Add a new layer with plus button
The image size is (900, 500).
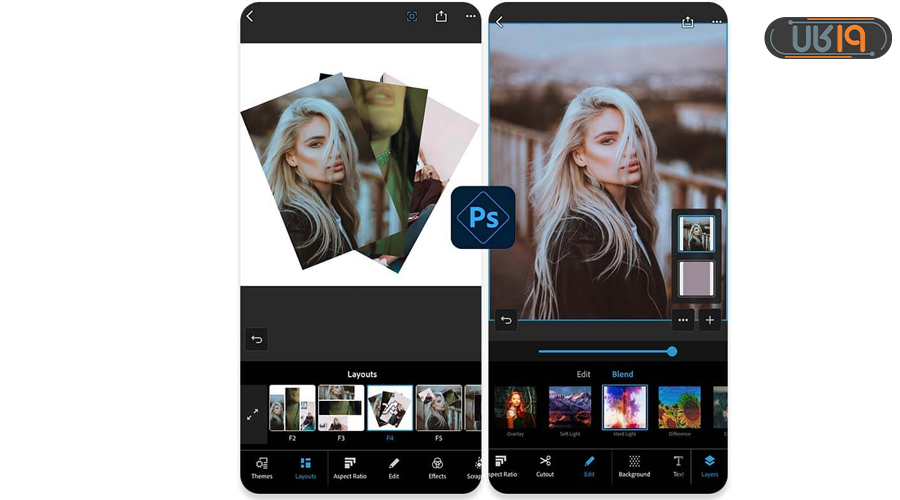tap(710, 320)
